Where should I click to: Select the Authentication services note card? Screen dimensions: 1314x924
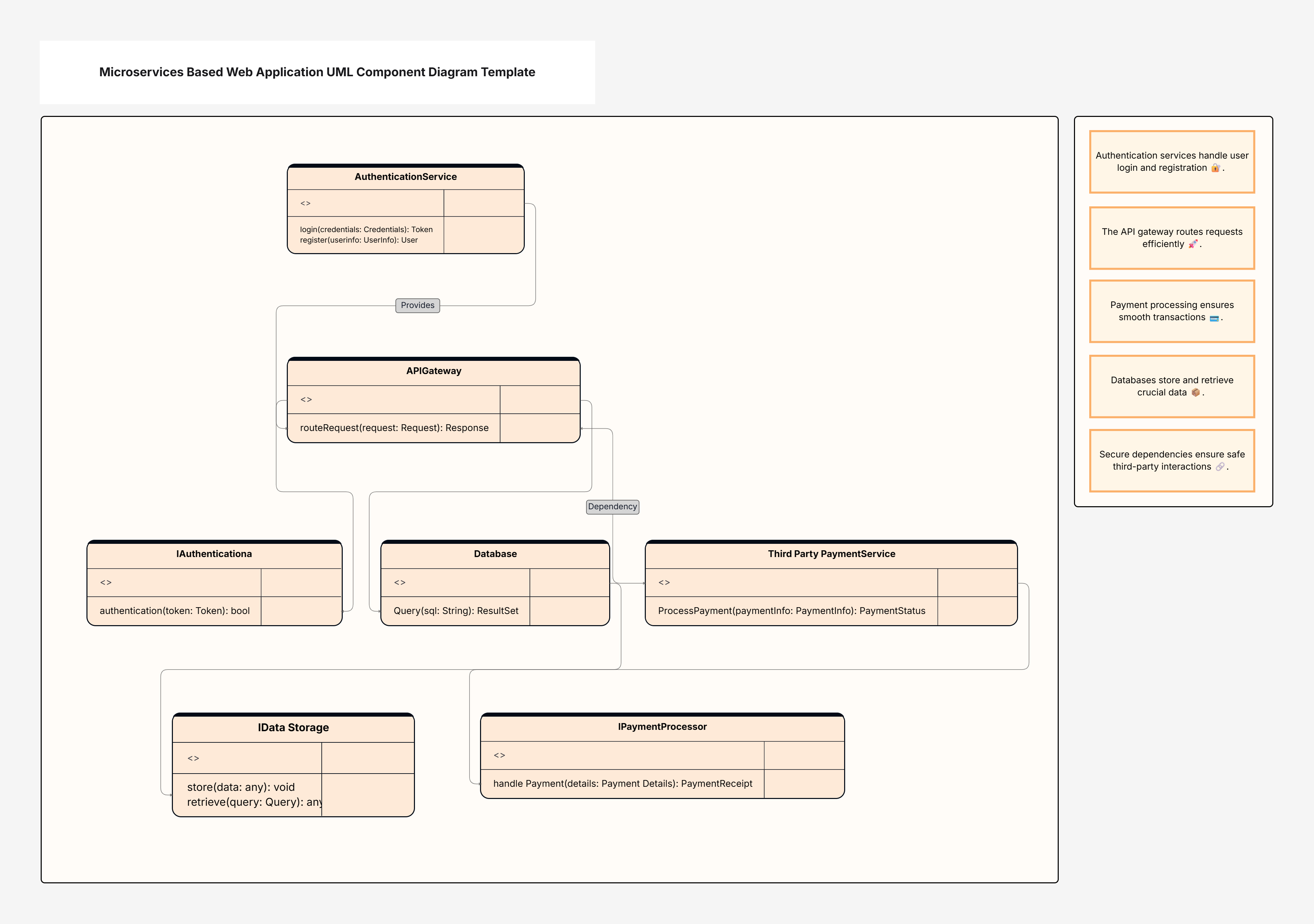tap(1172, 162)
